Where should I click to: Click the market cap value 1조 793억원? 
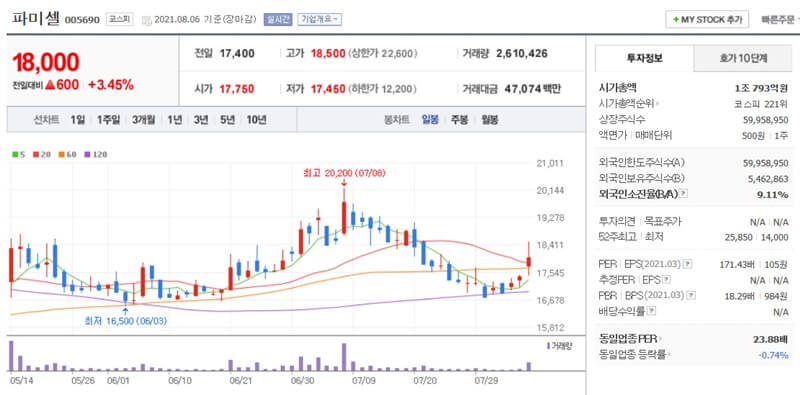point(762,88)
